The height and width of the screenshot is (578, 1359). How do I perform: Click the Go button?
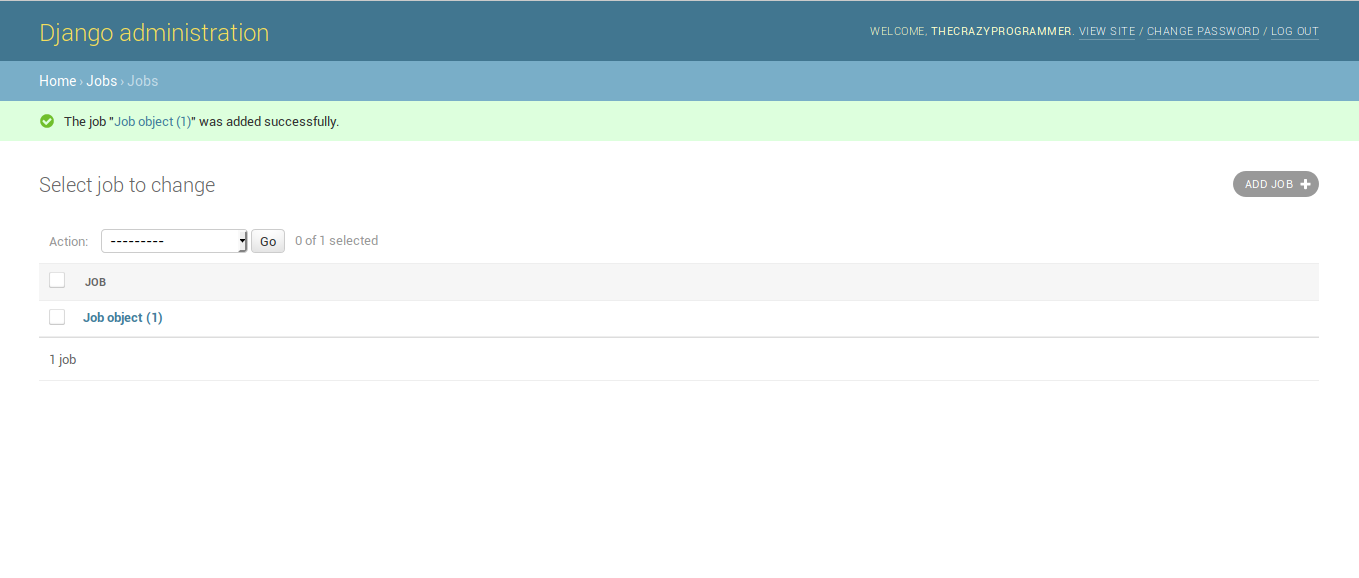268,241
